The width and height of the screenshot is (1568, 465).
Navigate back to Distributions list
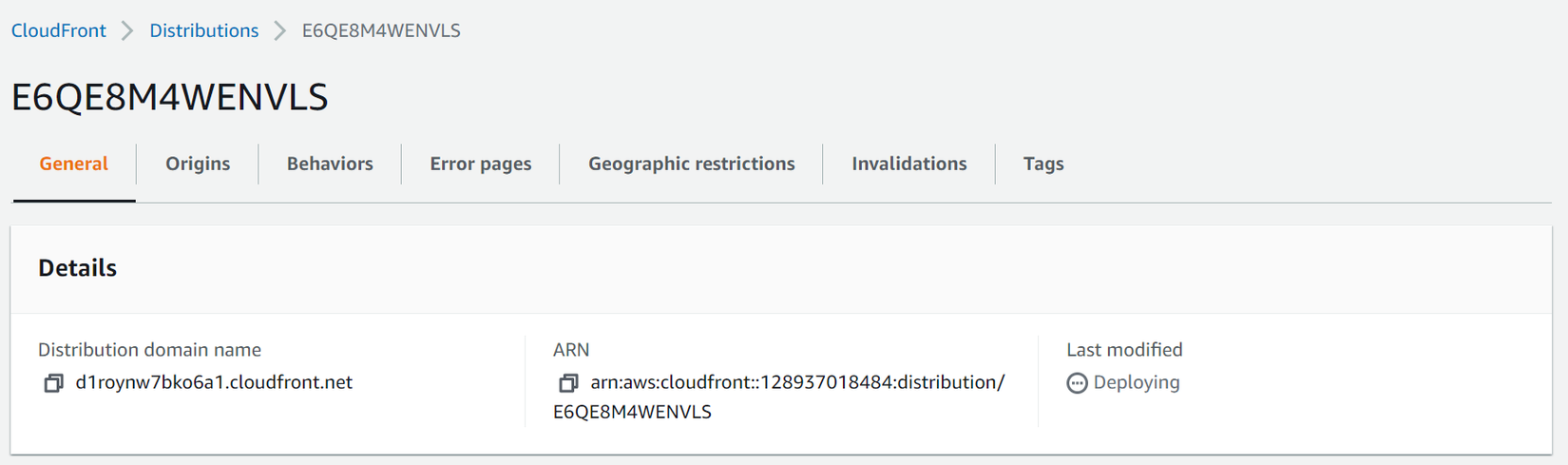point(203,30)
